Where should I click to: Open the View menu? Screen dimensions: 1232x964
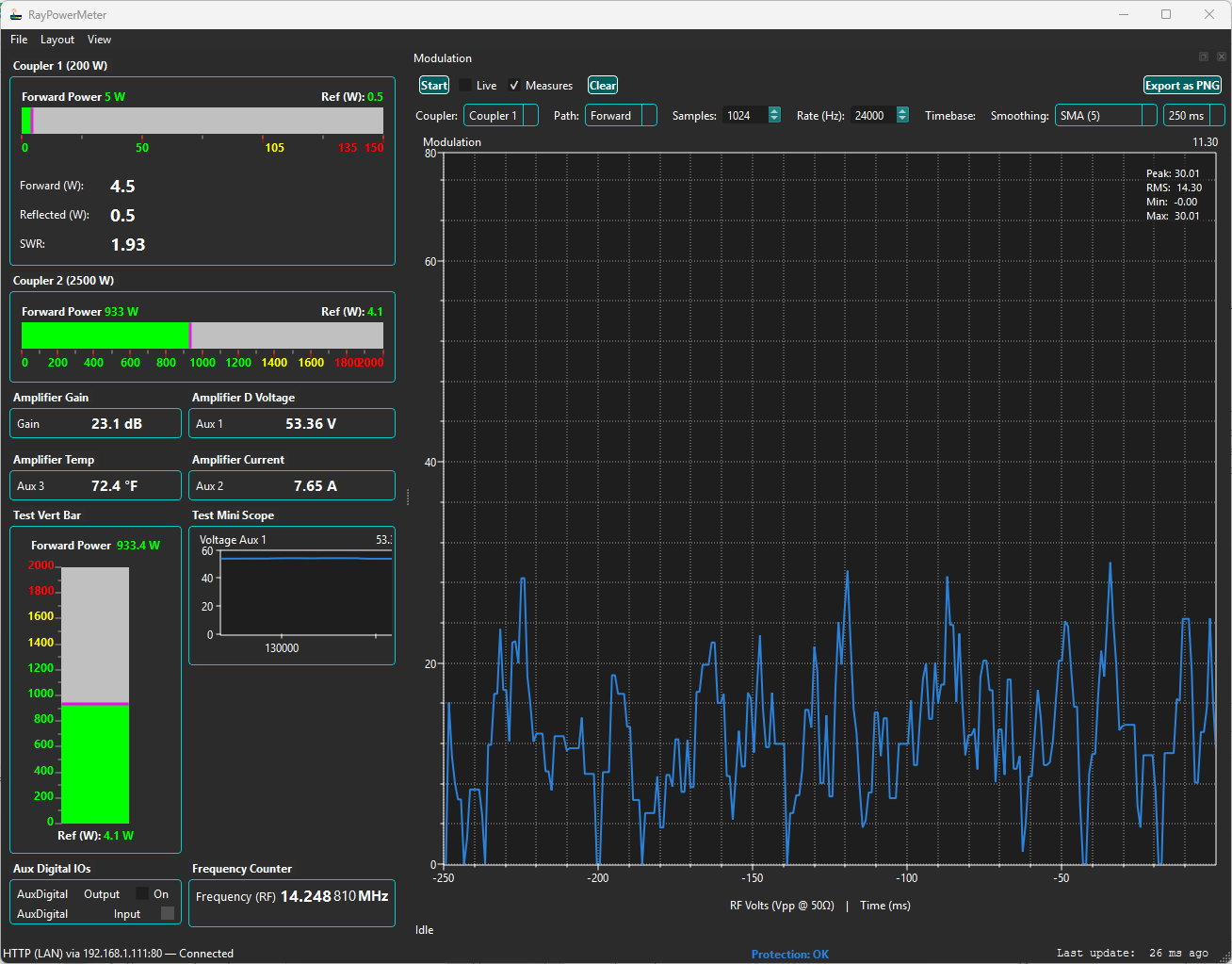click(x=99, y=40)
